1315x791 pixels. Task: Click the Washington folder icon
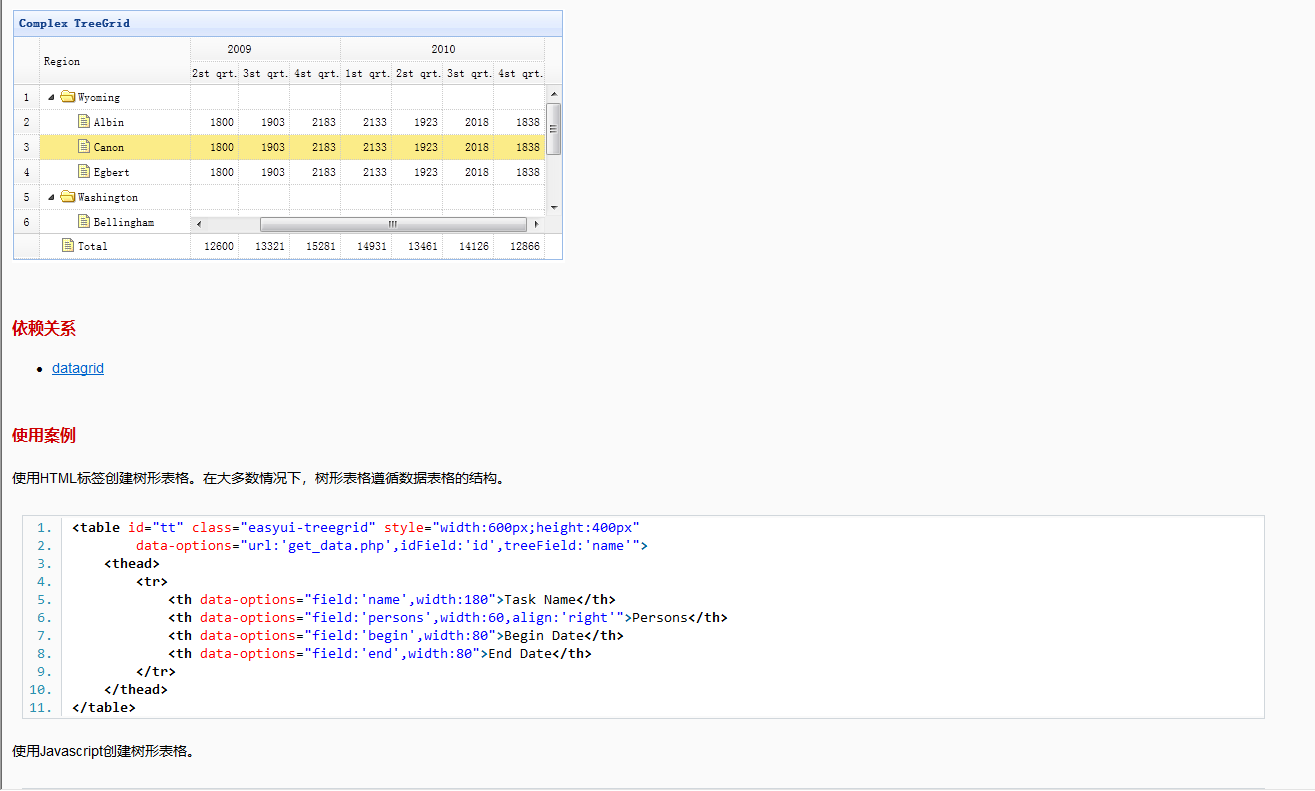(x=68, y=197)
